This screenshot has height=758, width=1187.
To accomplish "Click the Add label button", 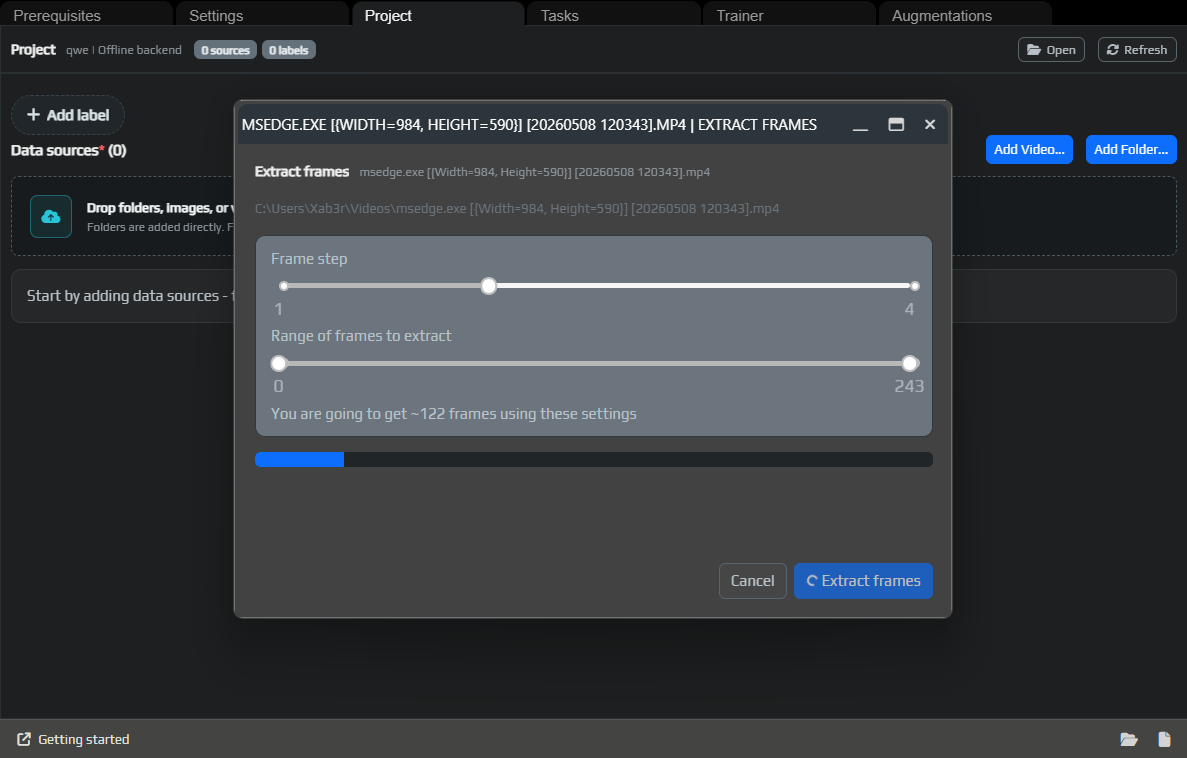I will pos(68,115).
